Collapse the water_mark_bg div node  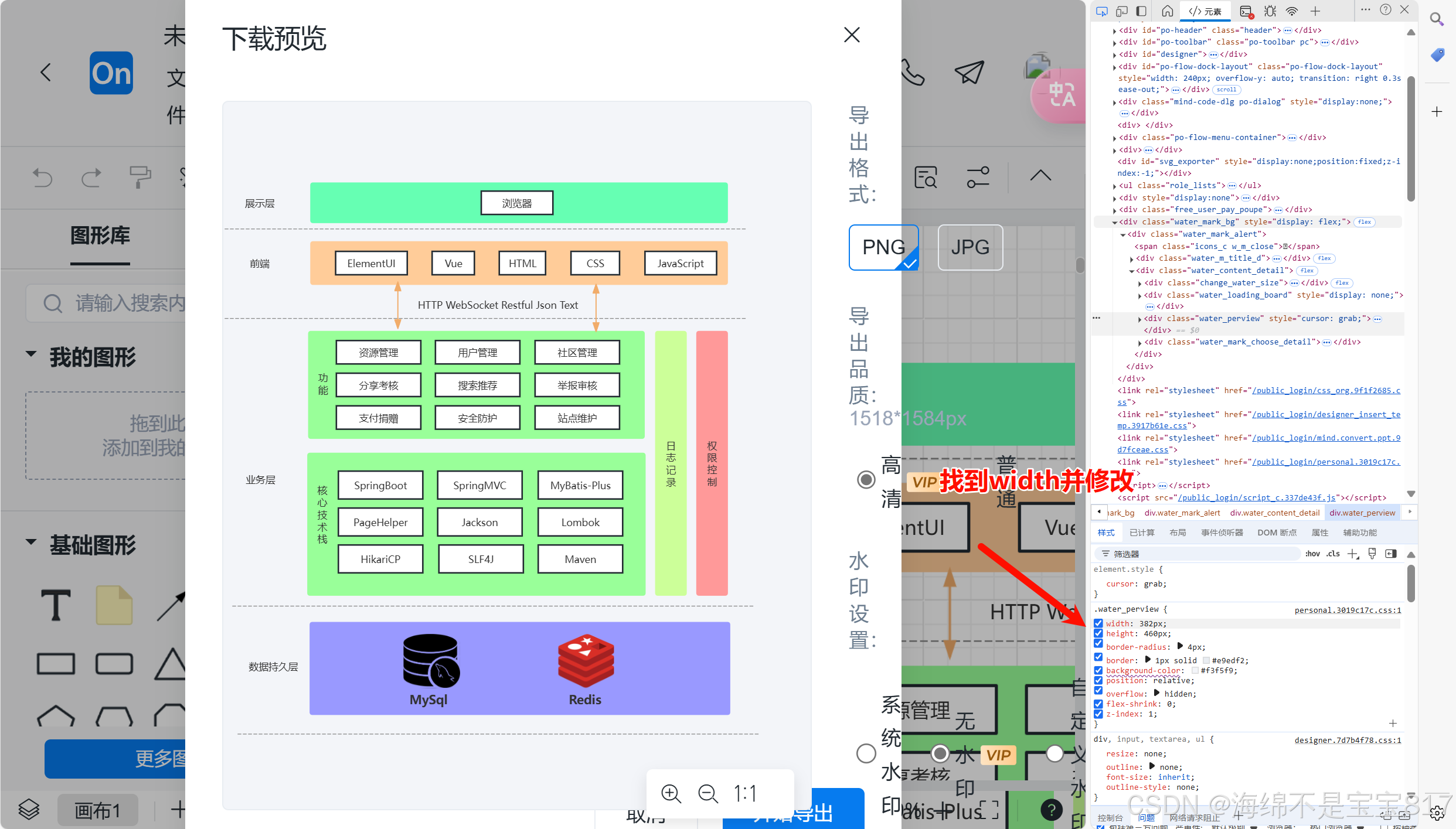click(1114, 222)
